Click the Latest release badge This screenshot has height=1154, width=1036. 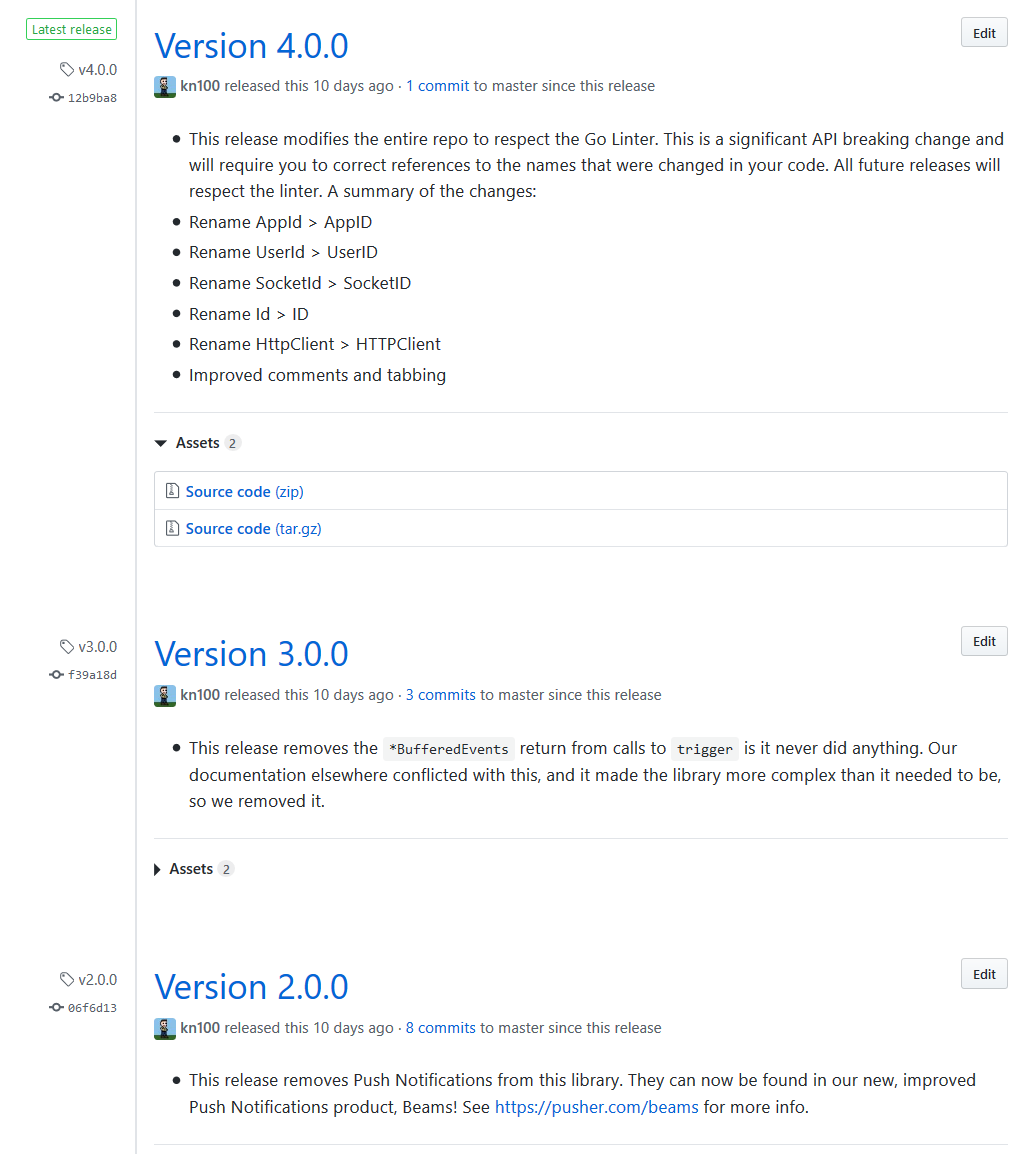pos(71,29)
